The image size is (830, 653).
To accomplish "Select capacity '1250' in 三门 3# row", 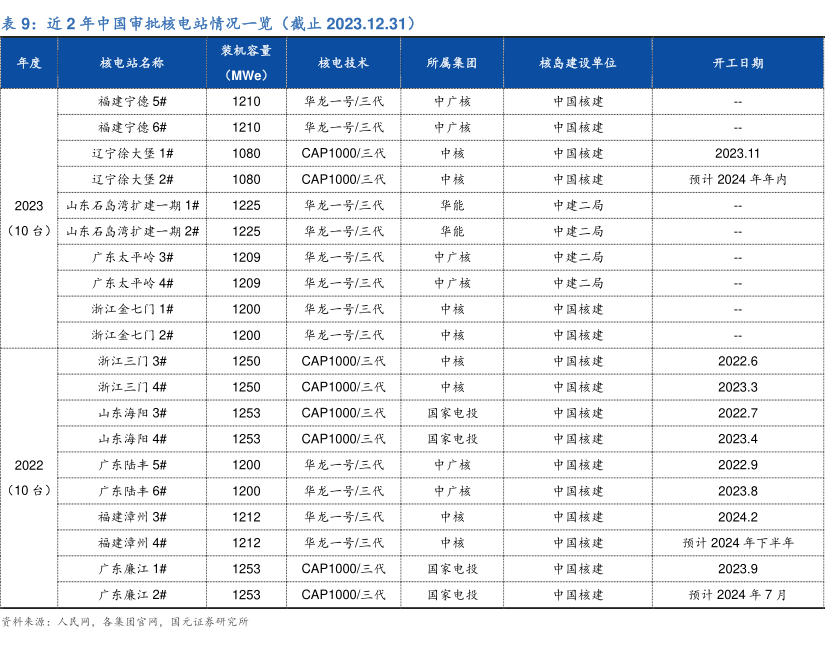I will point(246,360).
